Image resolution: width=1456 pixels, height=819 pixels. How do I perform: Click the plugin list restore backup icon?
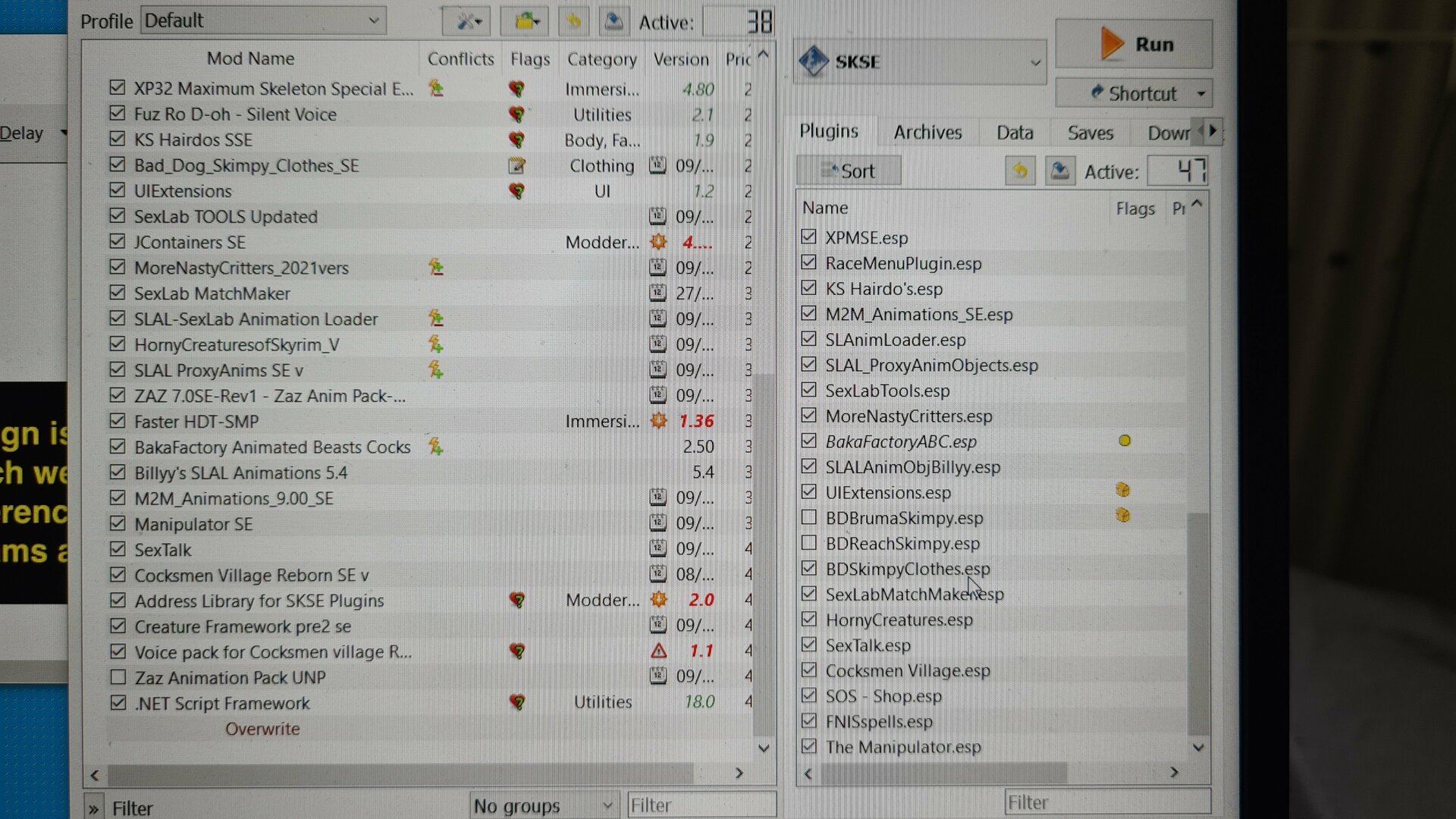[x=1020, y=171]
